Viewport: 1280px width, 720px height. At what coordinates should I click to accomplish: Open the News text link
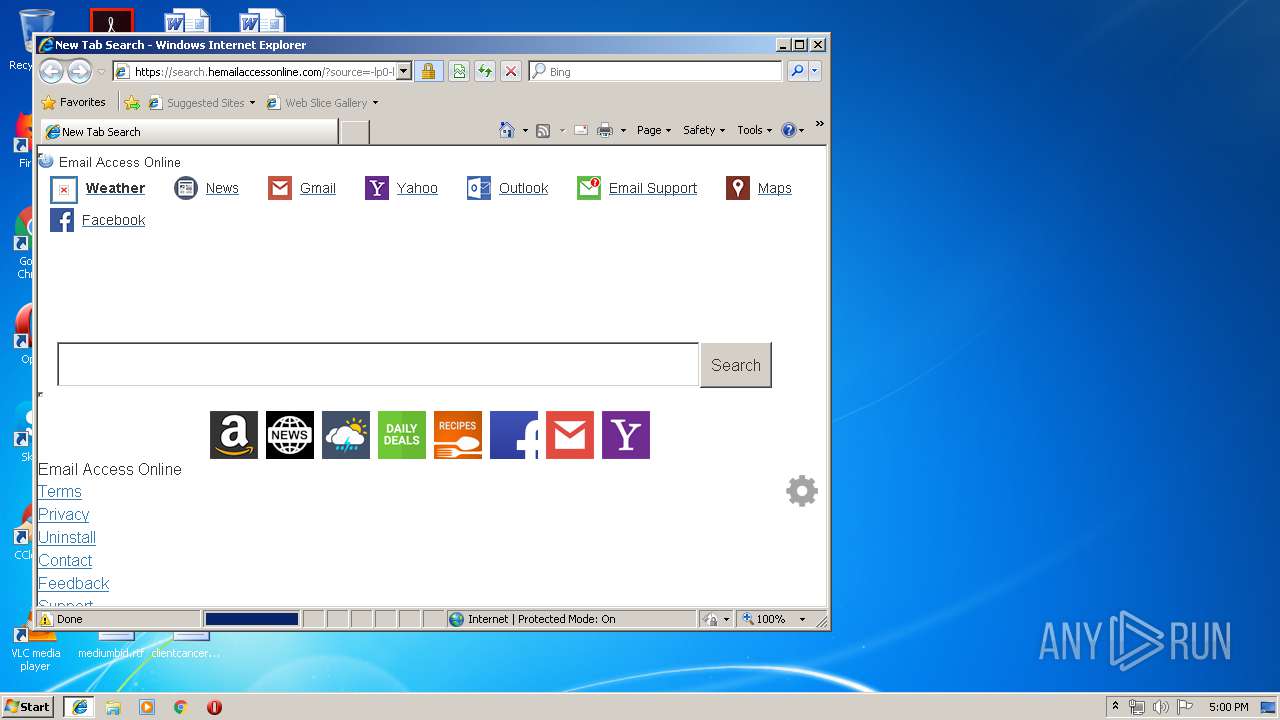222,188
